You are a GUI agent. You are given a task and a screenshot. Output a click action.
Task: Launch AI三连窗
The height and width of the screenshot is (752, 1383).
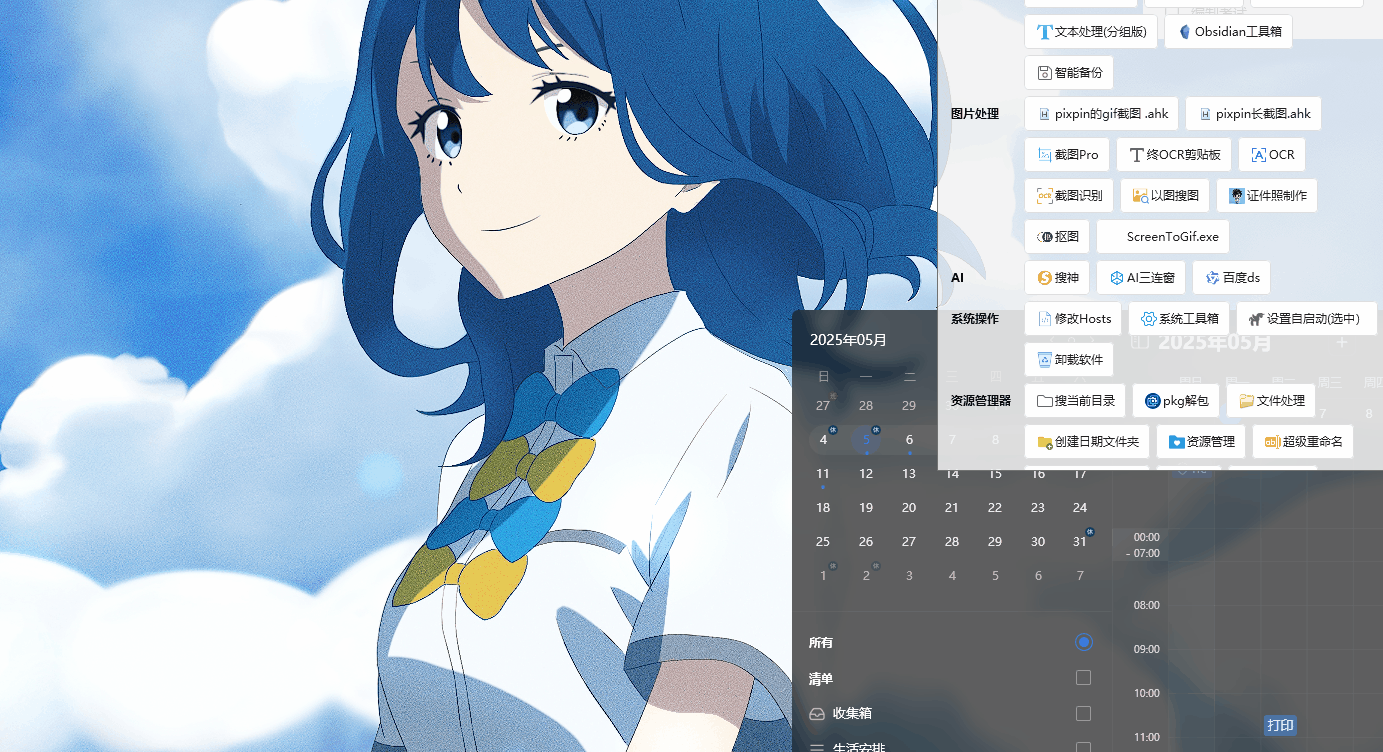pyautogui.click(x=1141, y=278)
